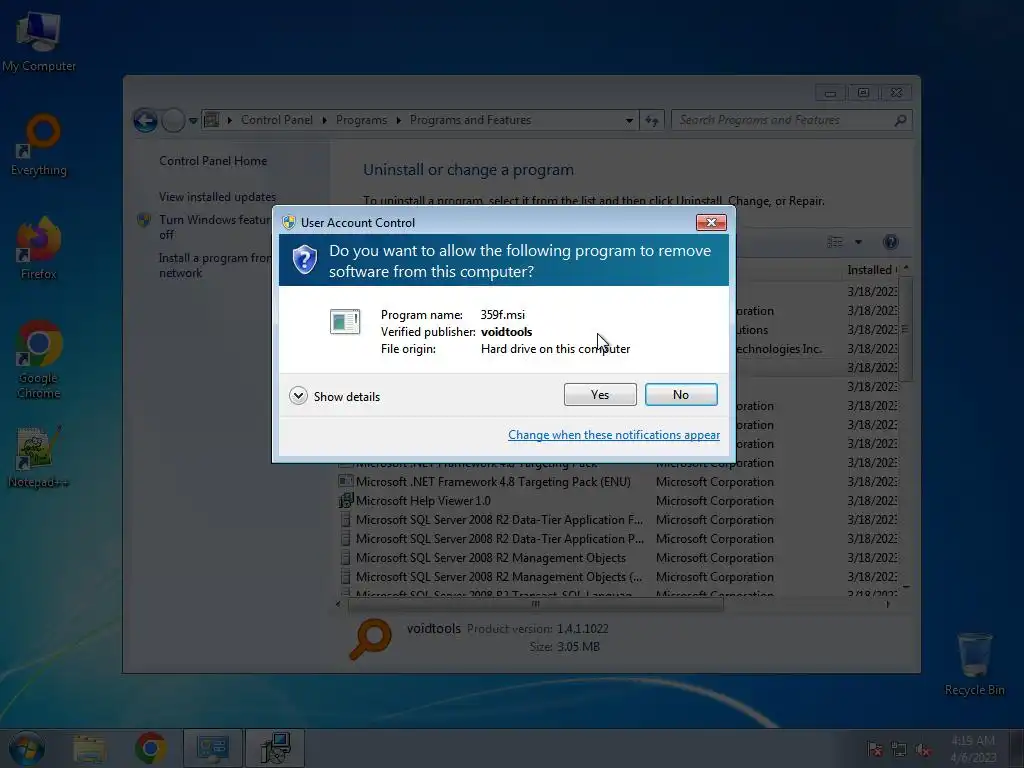Click the search magnifier icon in Control Panel
The height and width of the screenshot is (768, 1024).
(900, 120)
